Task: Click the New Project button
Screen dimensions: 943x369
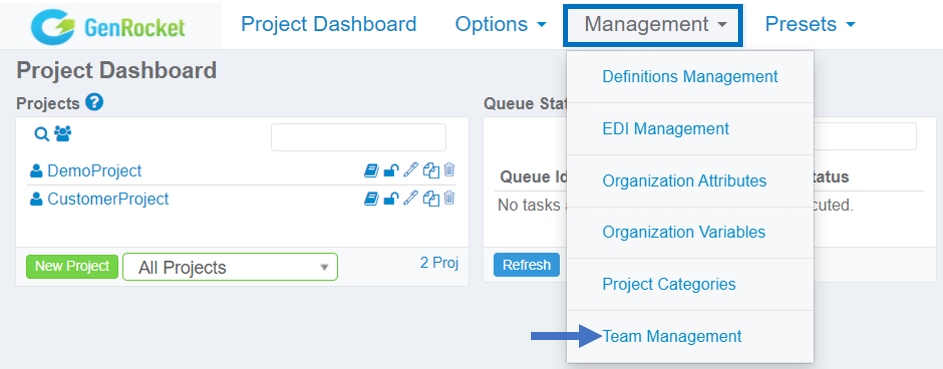Action: click(x=72, y=266)
